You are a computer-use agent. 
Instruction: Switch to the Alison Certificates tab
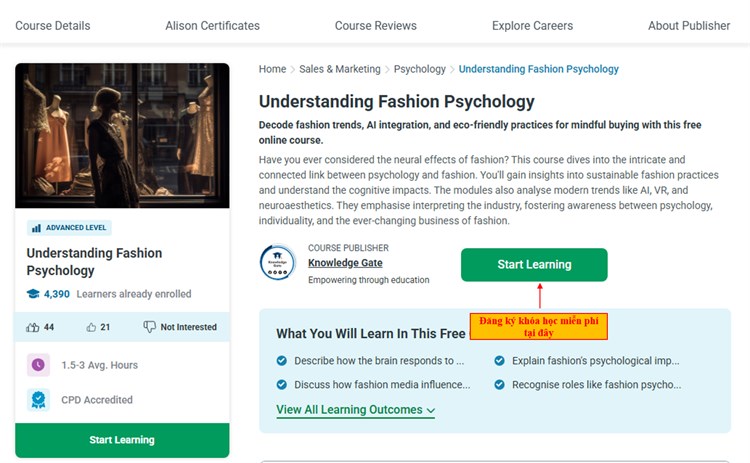212,25
